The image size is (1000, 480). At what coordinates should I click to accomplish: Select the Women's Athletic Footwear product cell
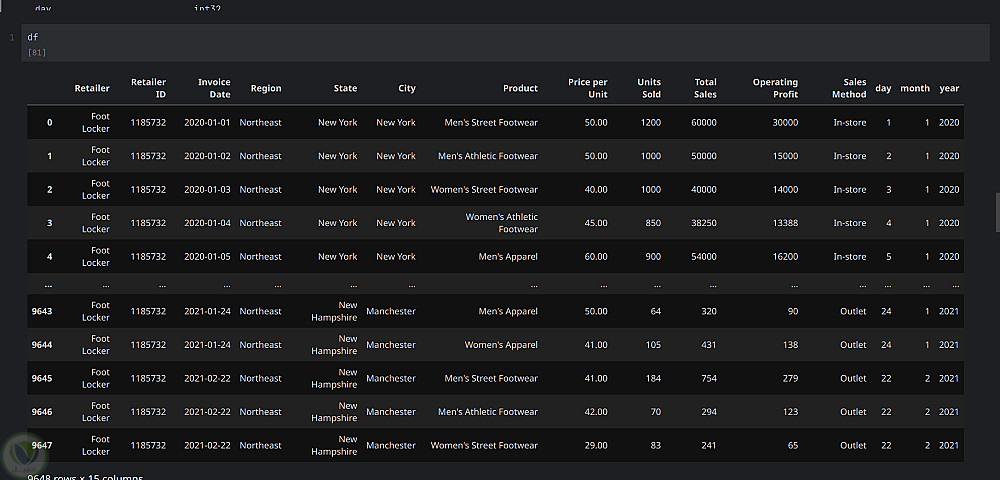point(501,223)
